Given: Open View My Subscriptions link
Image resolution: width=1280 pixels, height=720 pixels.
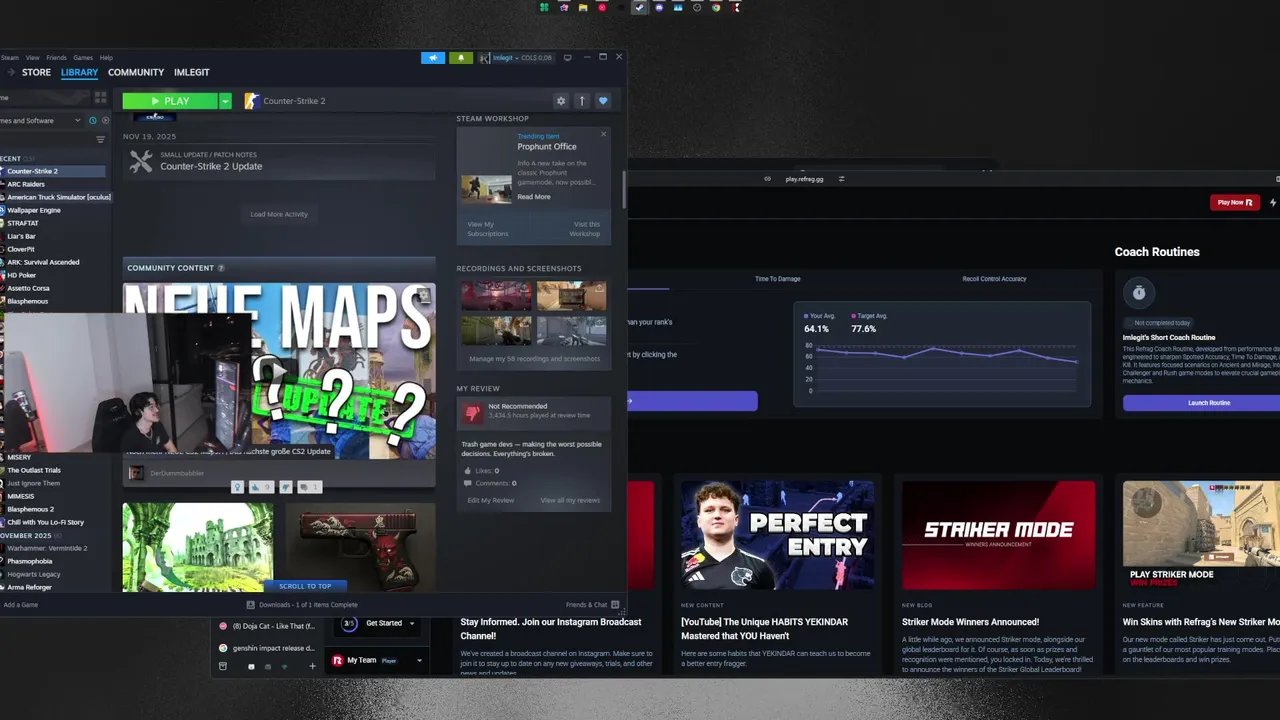Looking at the screenshot, I should click(488, 229).
